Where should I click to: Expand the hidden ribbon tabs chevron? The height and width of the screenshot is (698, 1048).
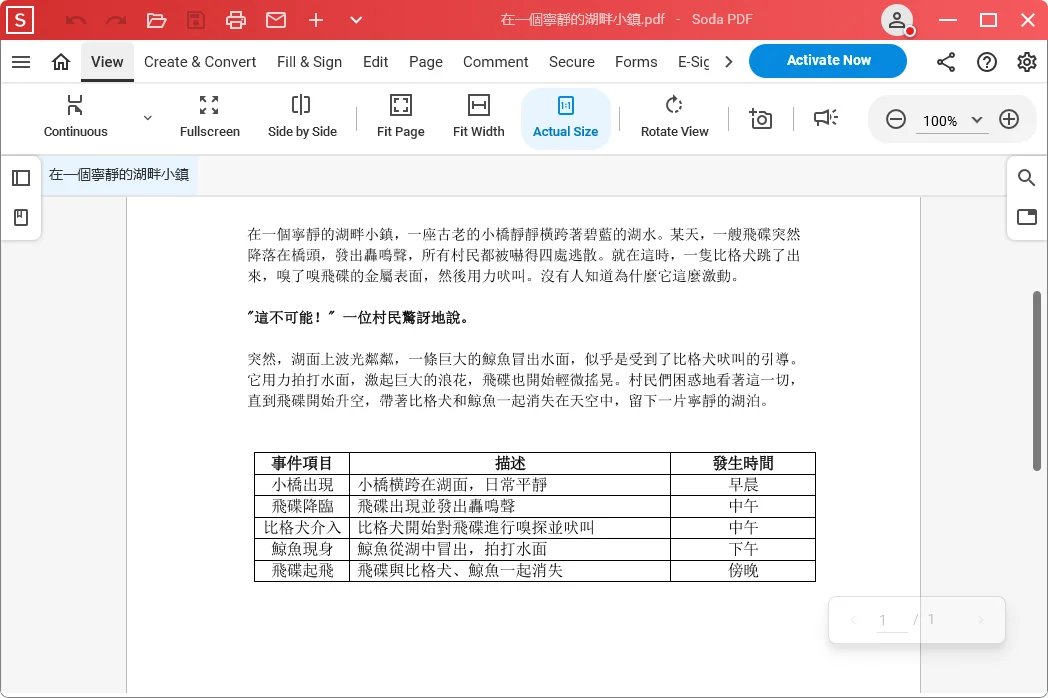click(729, 62)
